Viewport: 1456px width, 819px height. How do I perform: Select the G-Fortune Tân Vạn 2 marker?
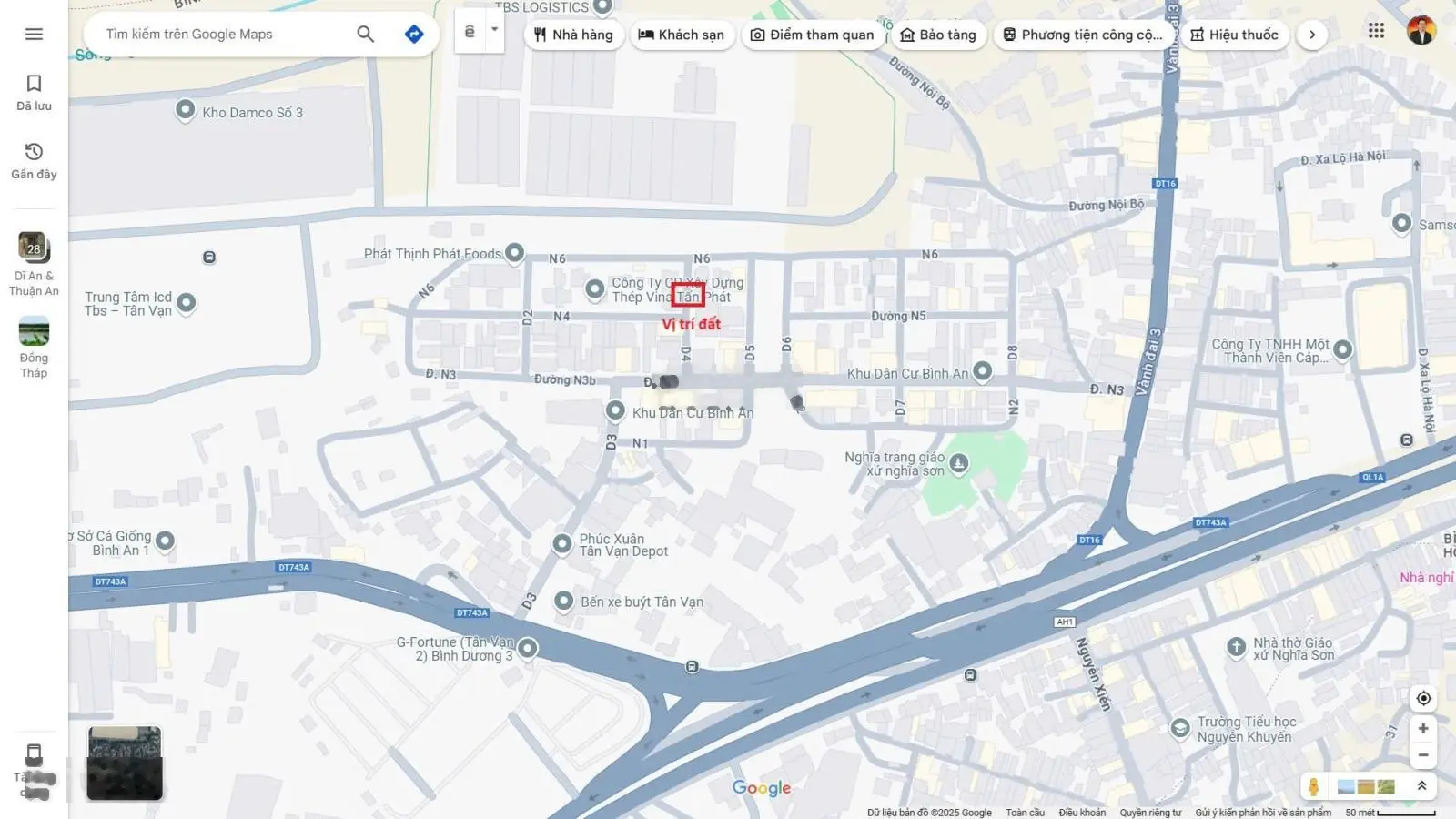tap(527, 648)
